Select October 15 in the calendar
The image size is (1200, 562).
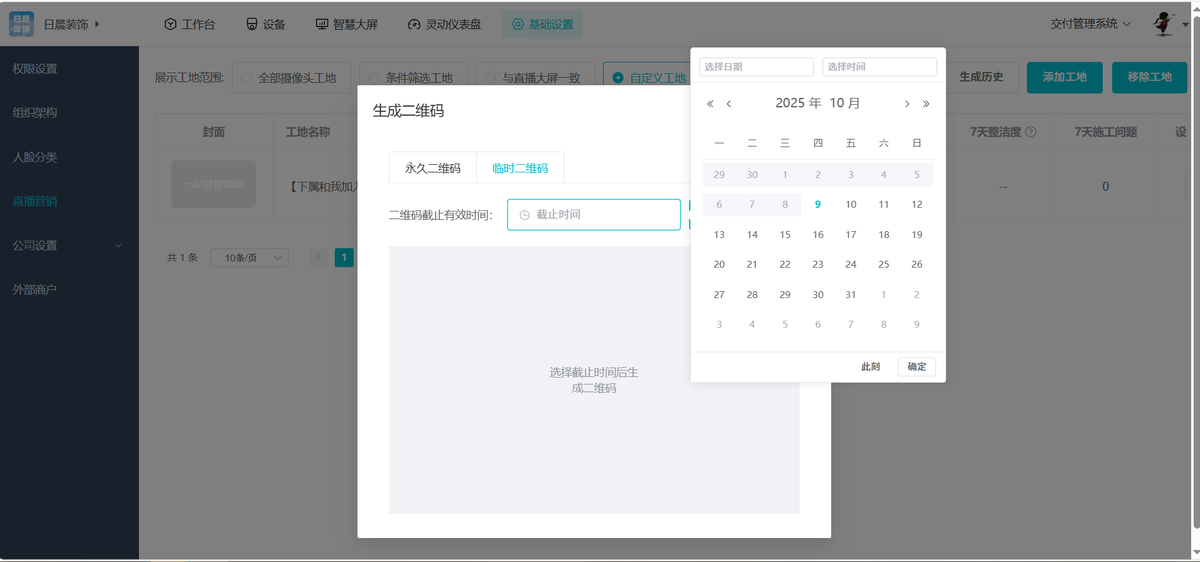point(785,235)
